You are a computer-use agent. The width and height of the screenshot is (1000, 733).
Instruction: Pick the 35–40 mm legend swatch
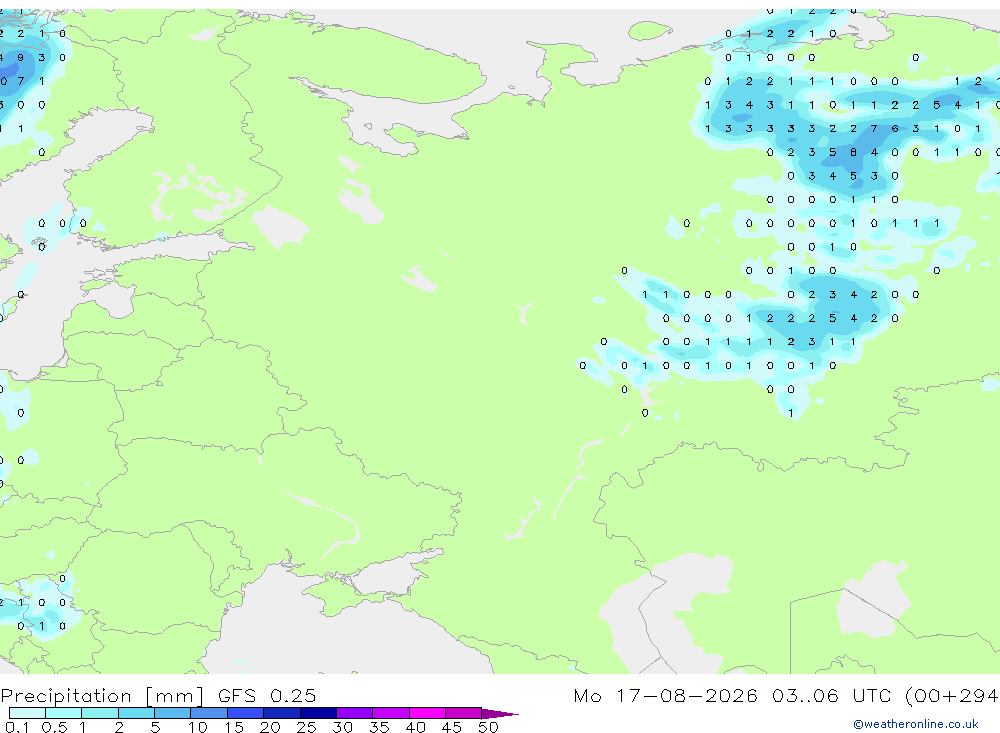[x=391, y=713]
